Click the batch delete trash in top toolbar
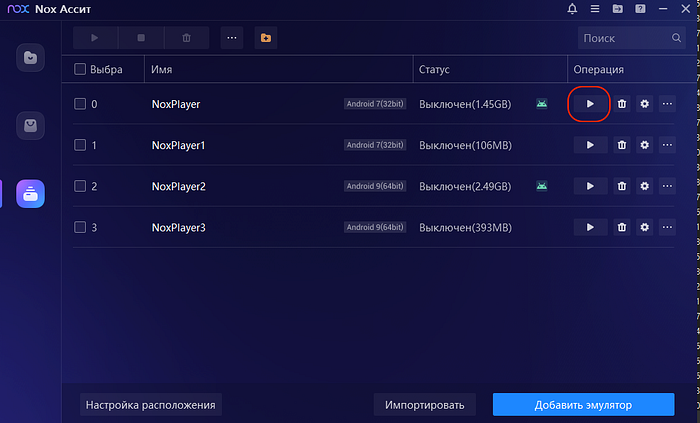 [x=187, y=38]
